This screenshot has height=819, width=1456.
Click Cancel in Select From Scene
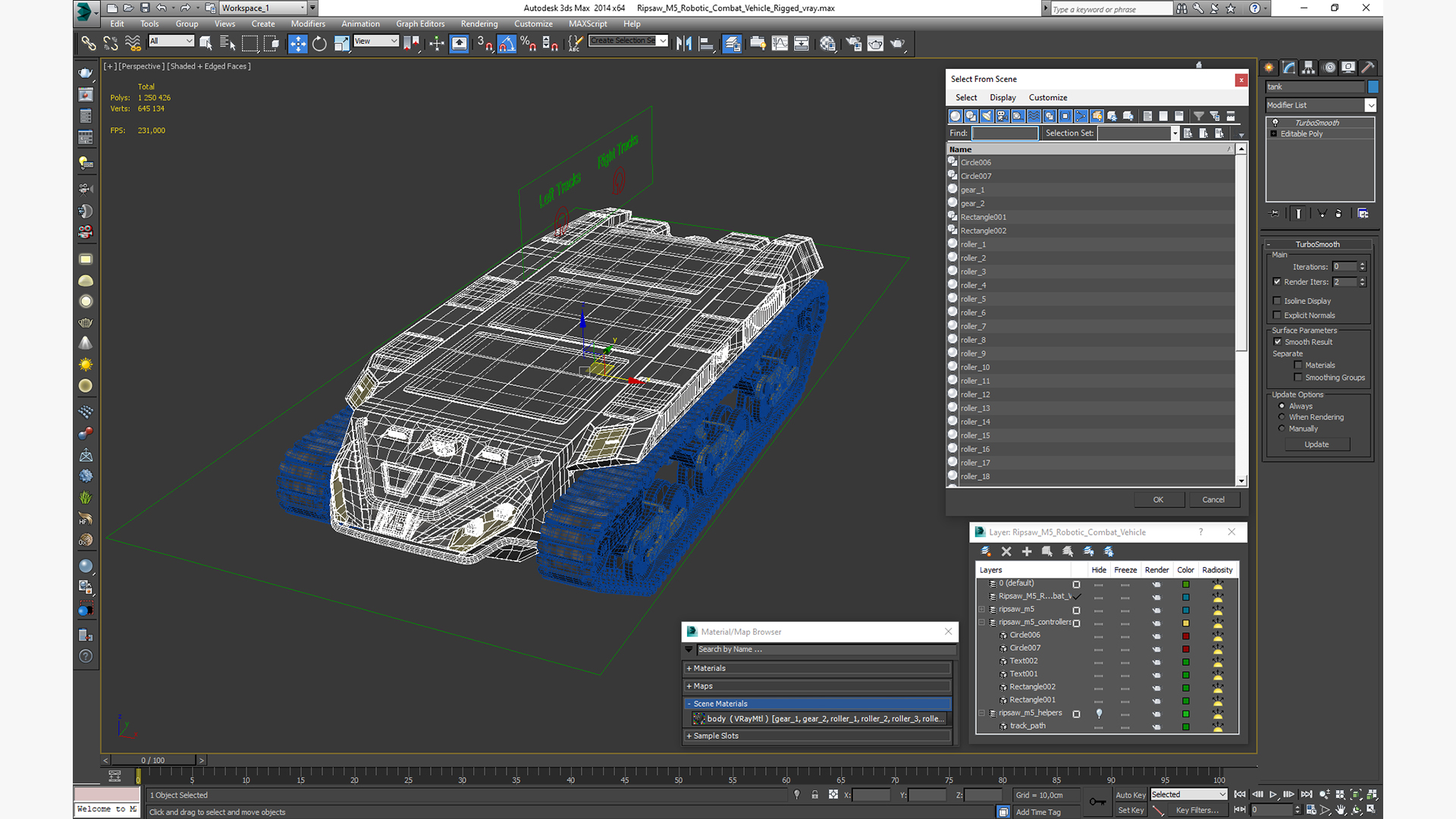[x=1213, y=500]
